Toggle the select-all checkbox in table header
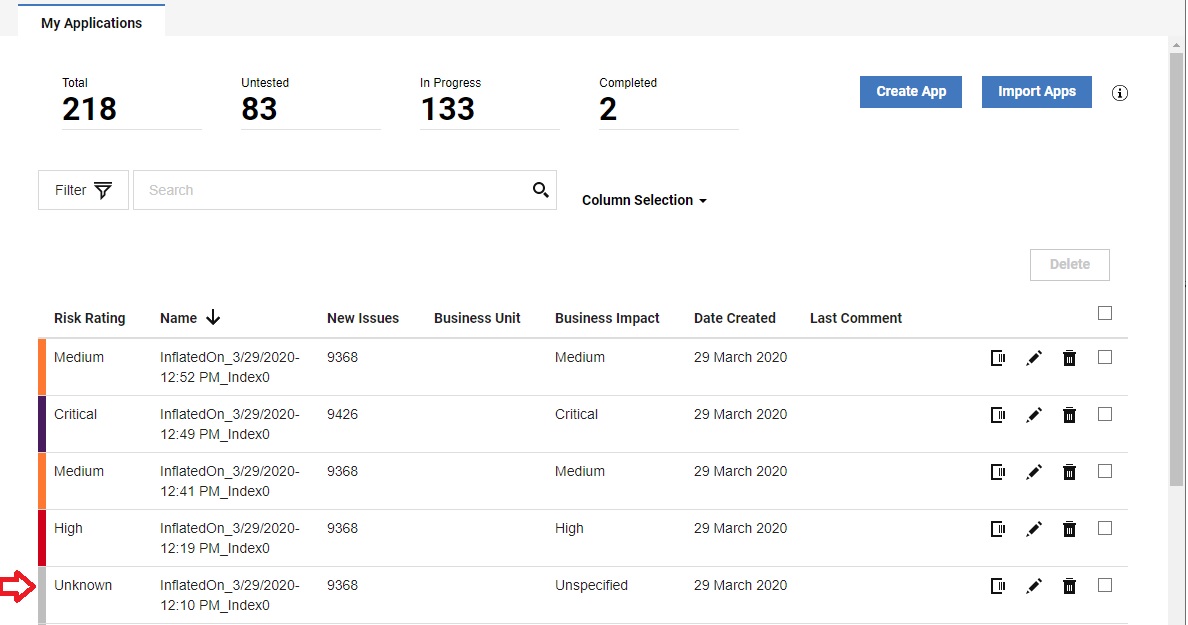The image size is (1188, 625). pos(1105,313)
